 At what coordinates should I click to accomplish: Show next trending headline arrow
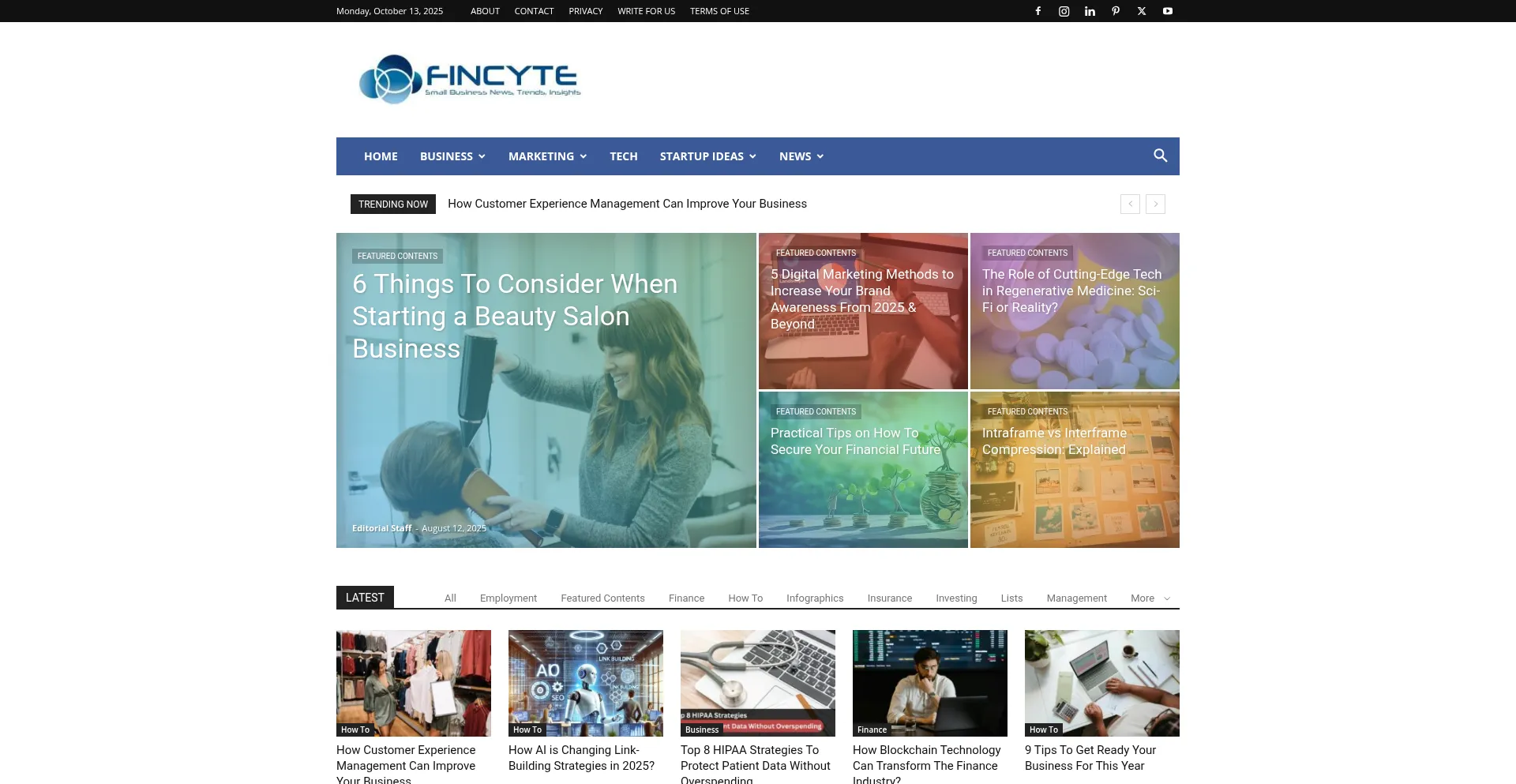(x=1155, y=204)
